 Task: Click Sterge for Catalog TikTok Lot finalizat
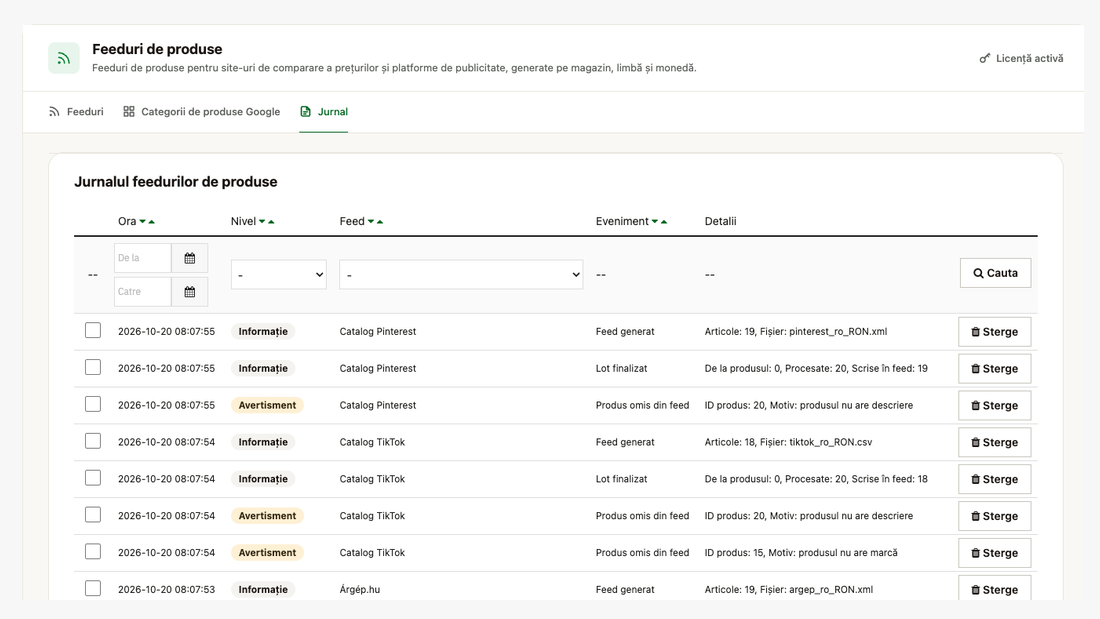point(995,479)
